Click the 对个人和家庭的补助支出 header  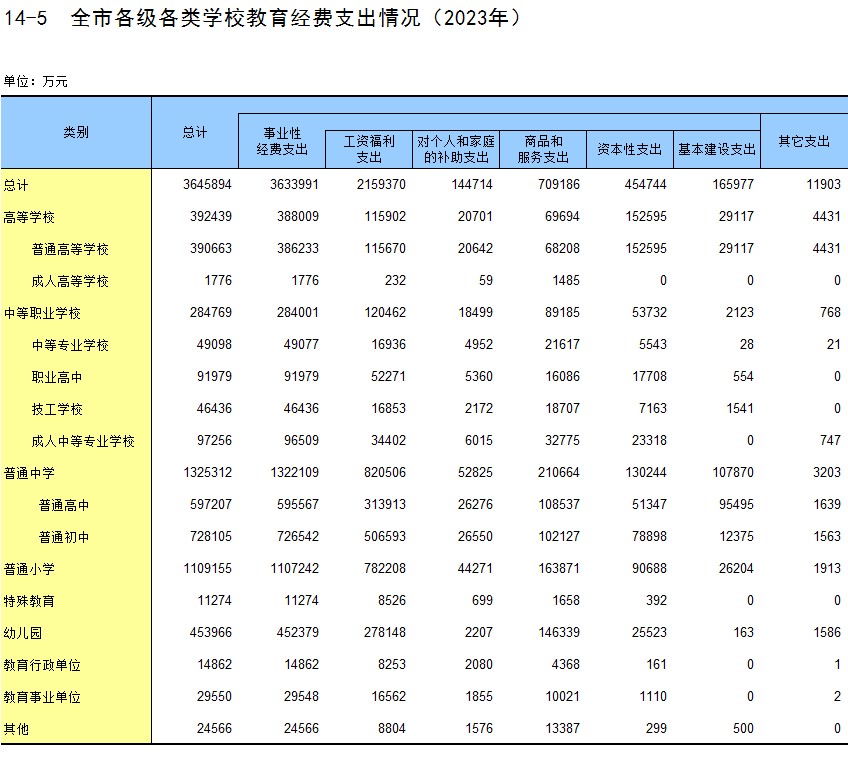[456, 149]
